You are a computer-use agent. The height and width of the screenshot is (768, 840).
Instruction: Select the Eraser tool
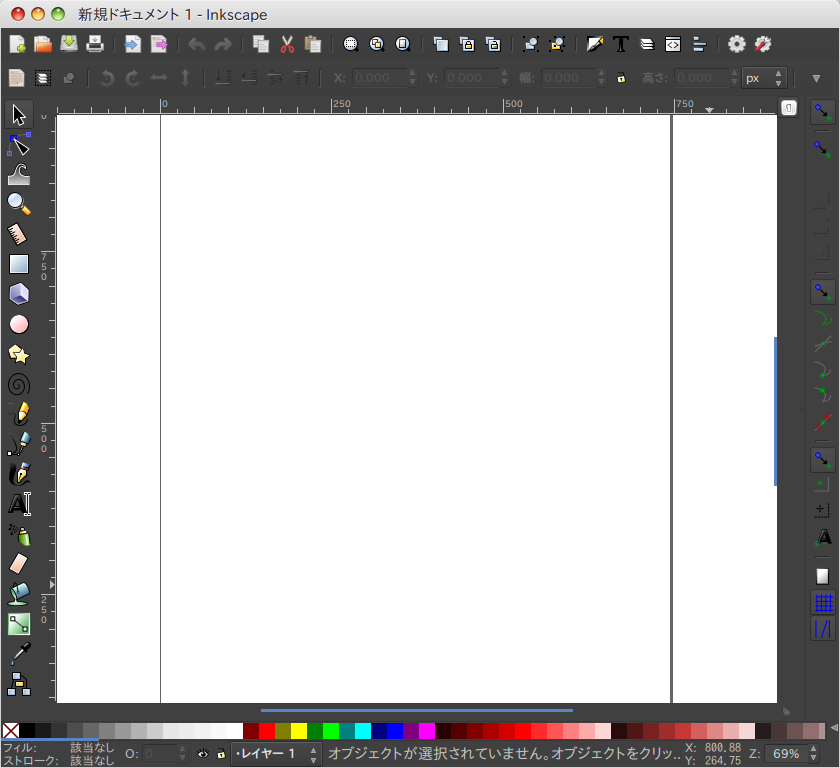pos(19,563)
